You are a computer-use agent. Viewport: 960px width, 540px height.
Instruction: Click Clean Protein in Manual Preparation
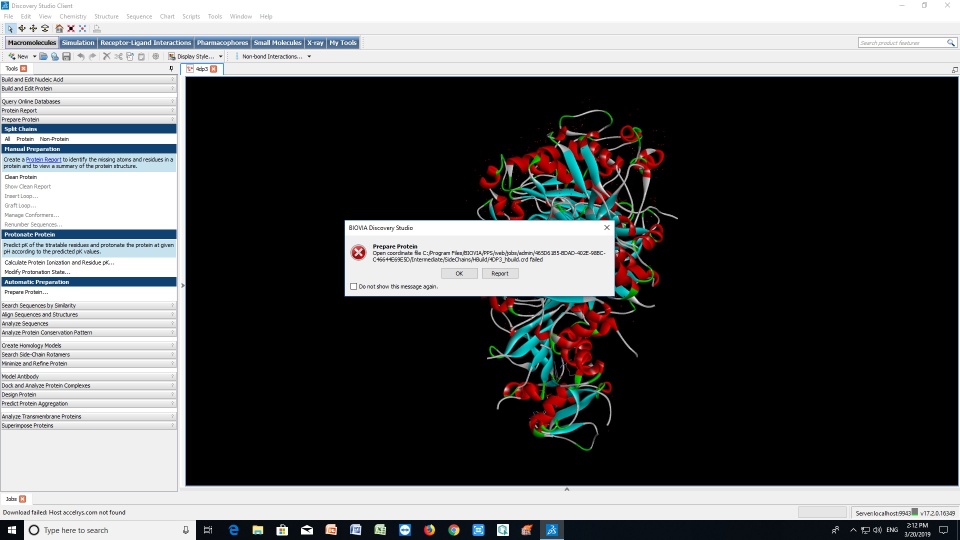21,177
